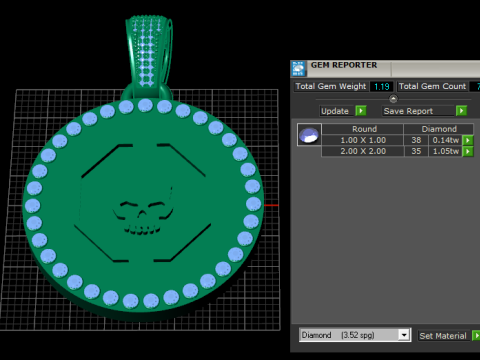
Task: Click the 0.14tw weight cell
Action: [446, 140]
